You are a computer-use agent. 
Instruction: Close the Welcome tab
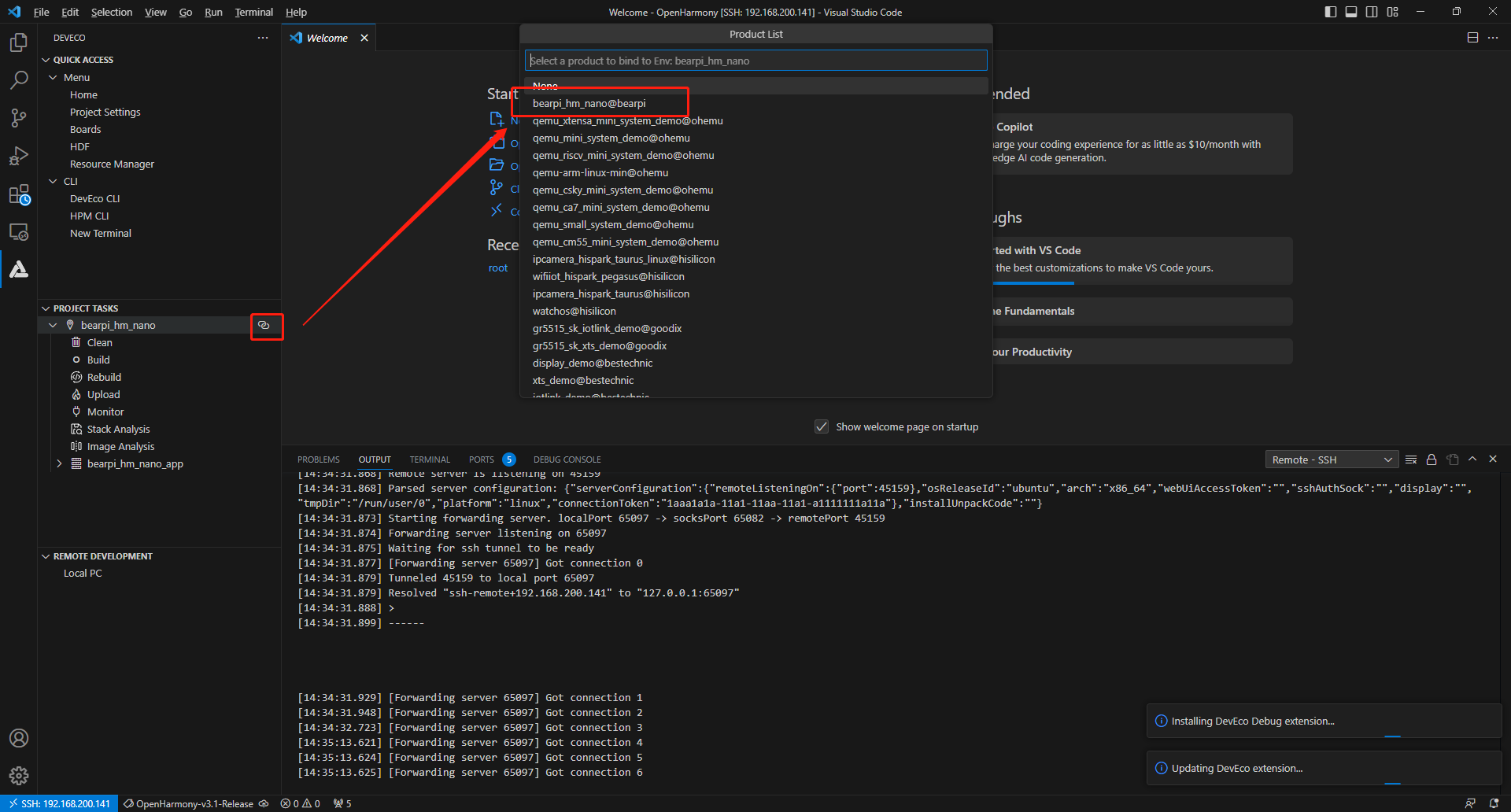click(x=364, y=38)
